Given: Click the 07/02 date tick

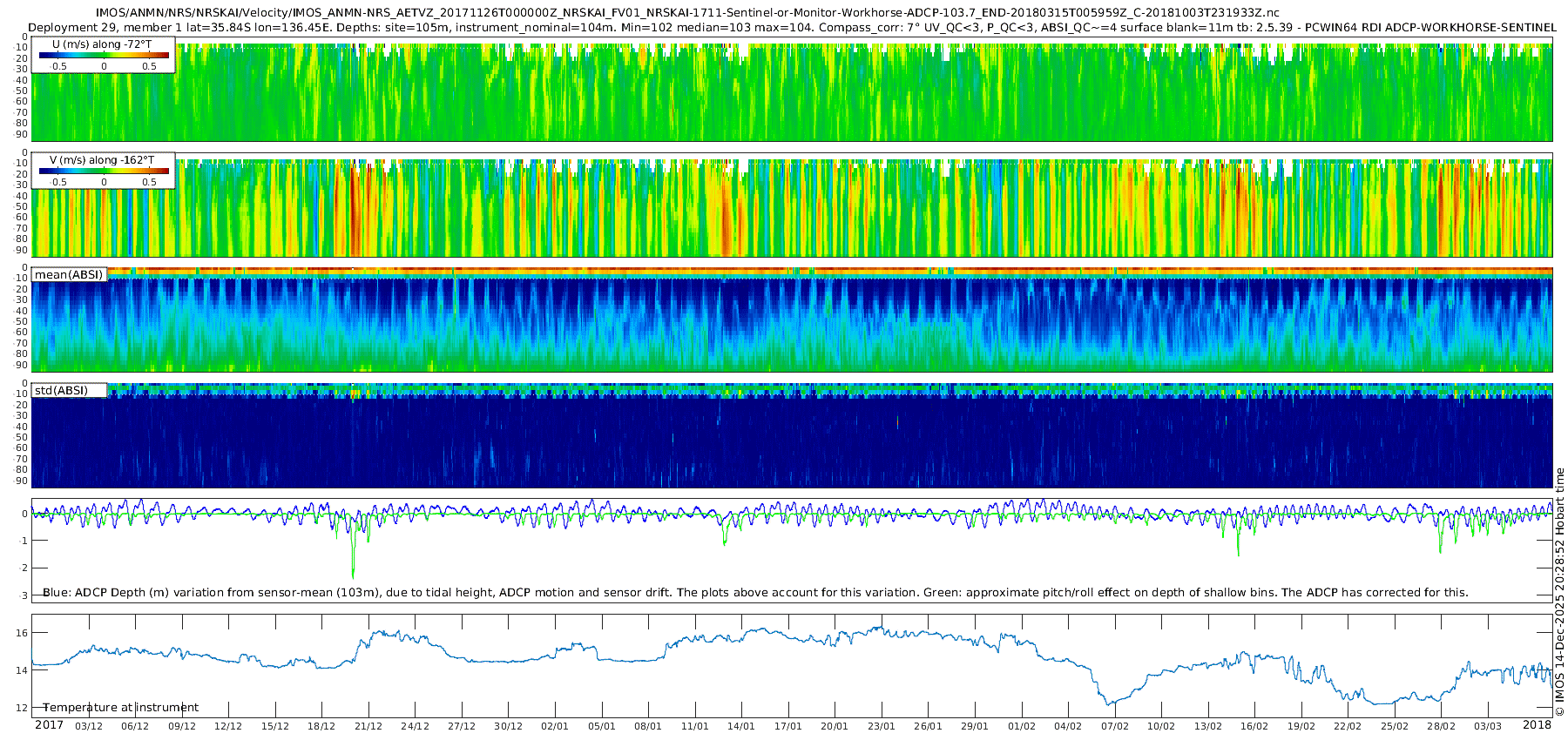Looking at the screenshot, I should click(x=1115, y=726).
